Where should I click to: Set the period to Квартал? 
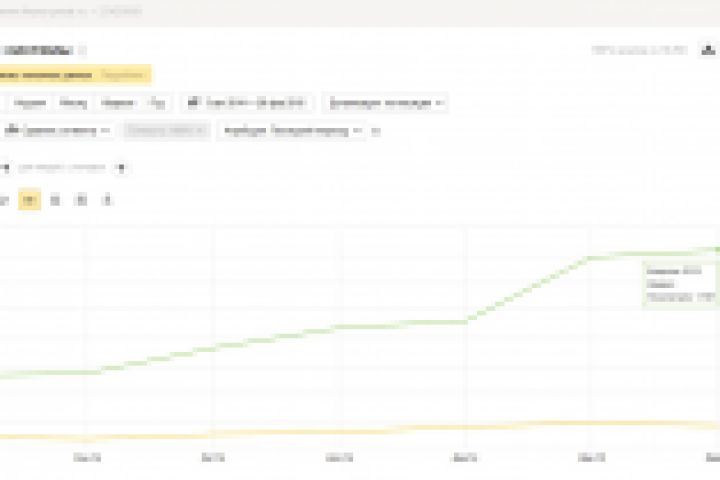(x=118, y=102)
